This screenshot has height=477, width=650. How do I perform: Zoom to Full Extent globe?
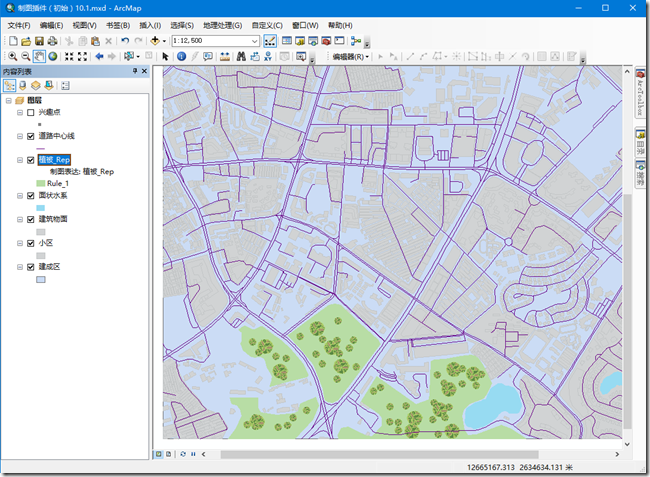point(53,56)
